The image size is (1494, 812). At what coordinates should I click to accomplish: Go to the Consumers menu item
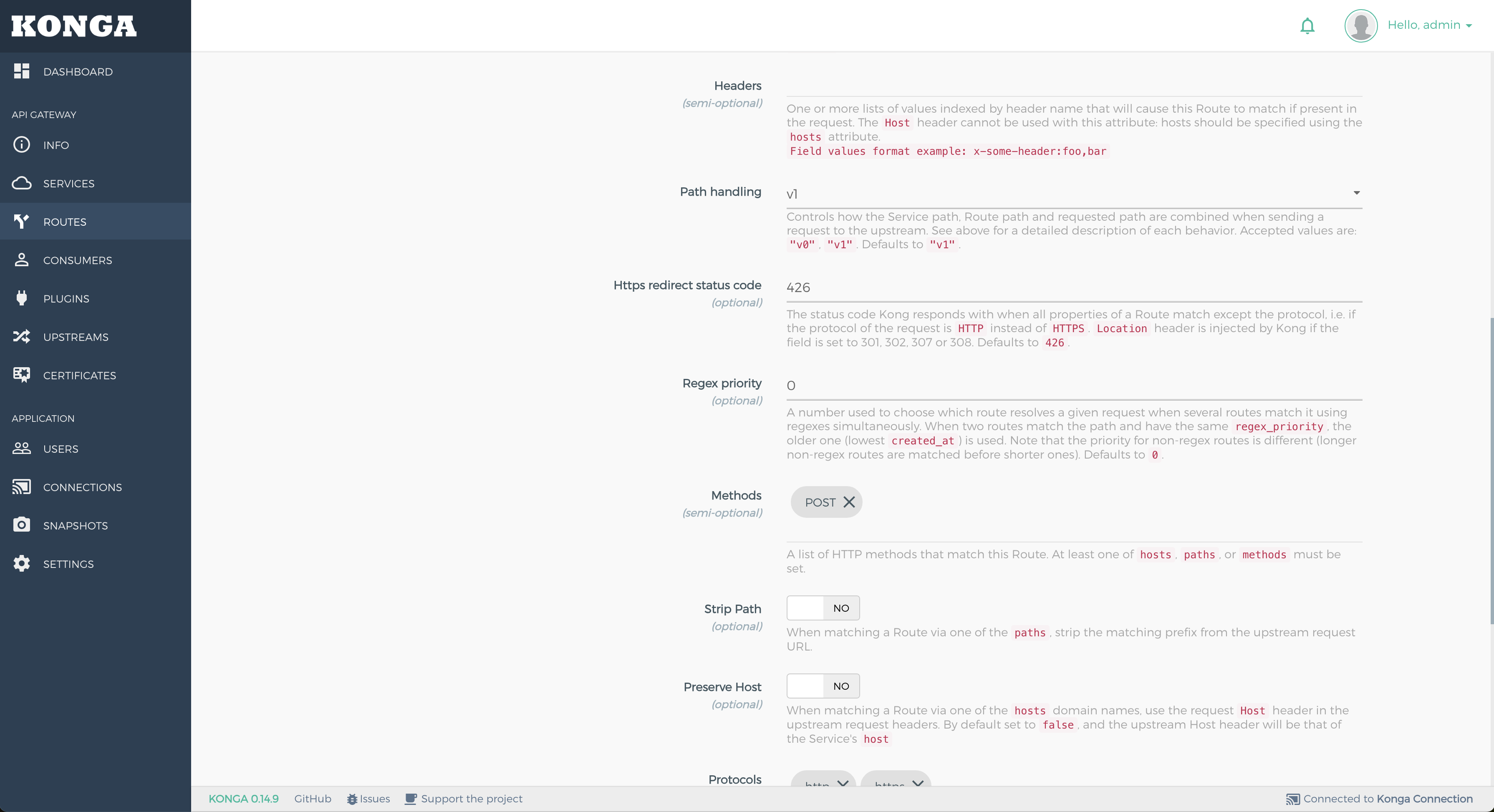(77, 260)
